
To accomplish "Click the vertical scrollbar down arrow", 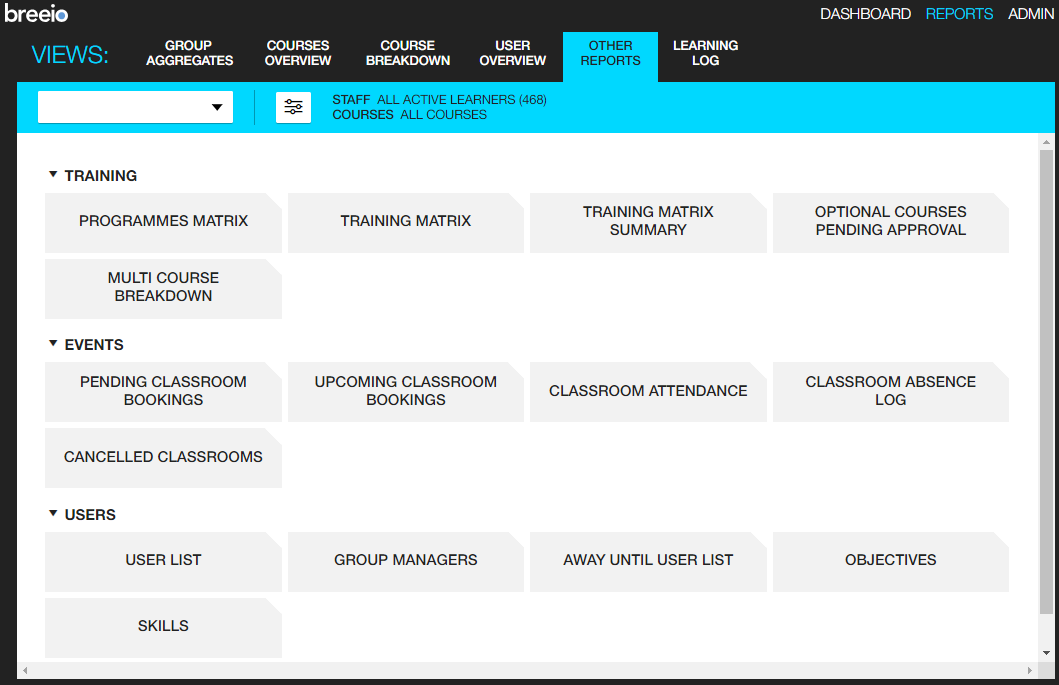I will [1046, 653].
